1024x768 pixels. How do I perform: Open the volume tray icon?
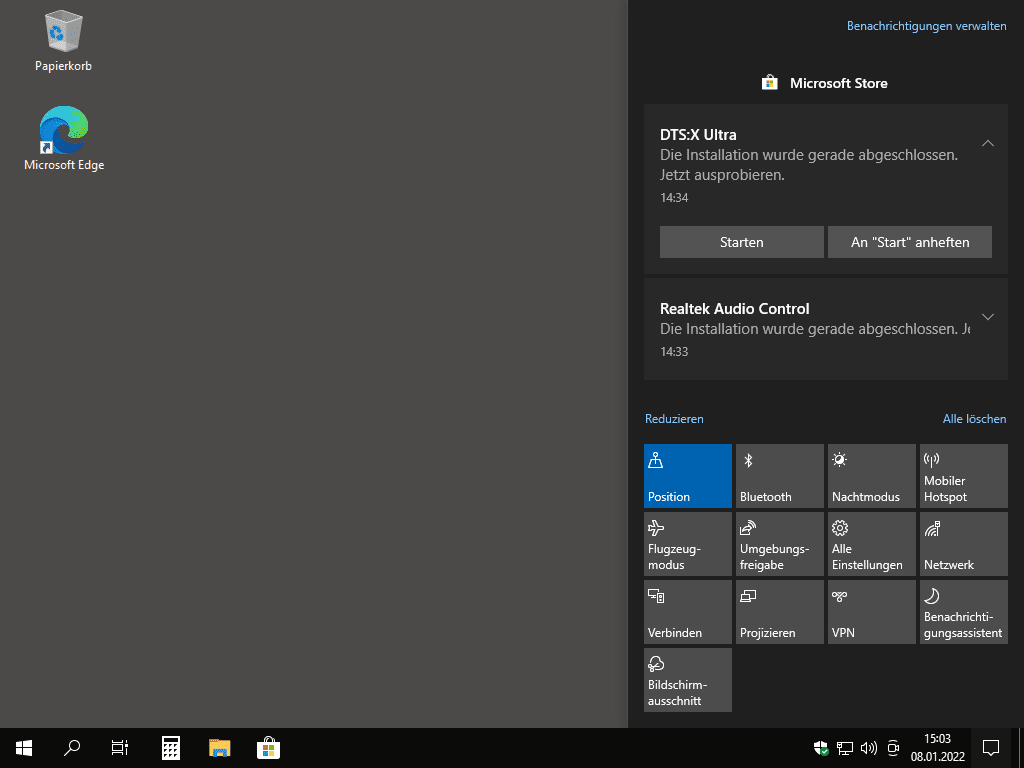[x=869, y=748]
